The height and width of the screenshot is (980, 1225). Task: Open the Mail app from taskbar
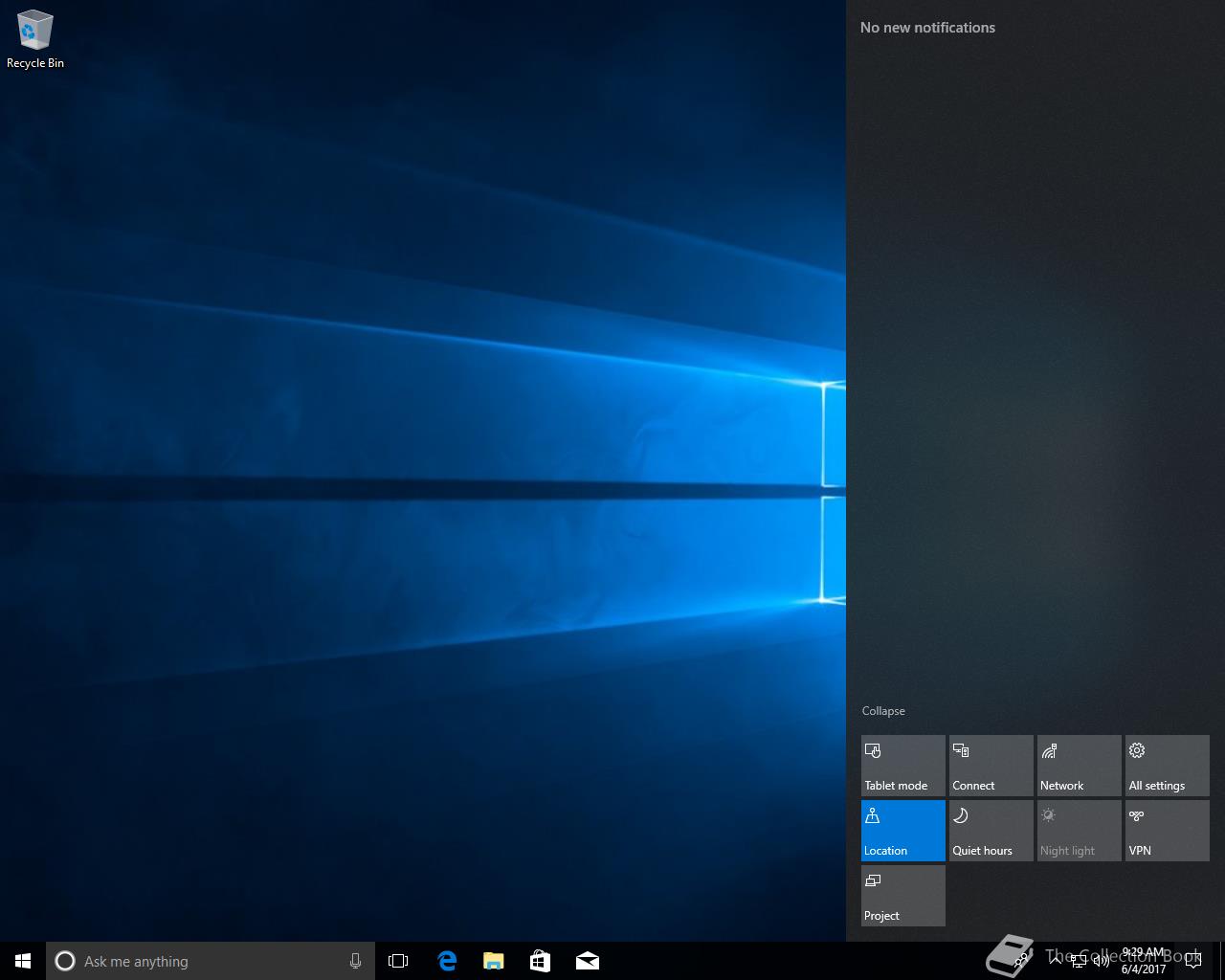pyautogui.click(x=587, y=961)
